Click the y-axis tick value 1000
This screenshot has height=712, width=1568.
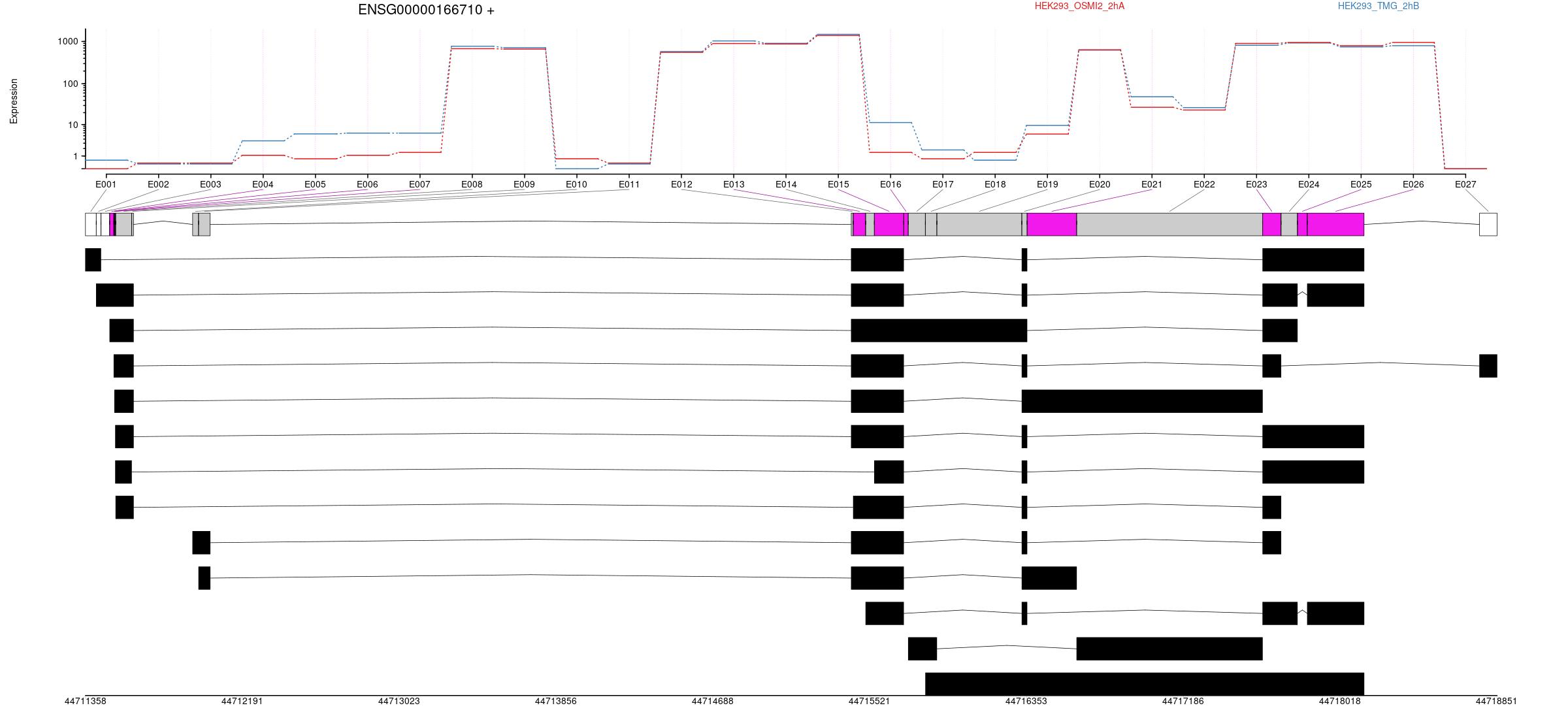pyautogui.click(x=67, y=42)
